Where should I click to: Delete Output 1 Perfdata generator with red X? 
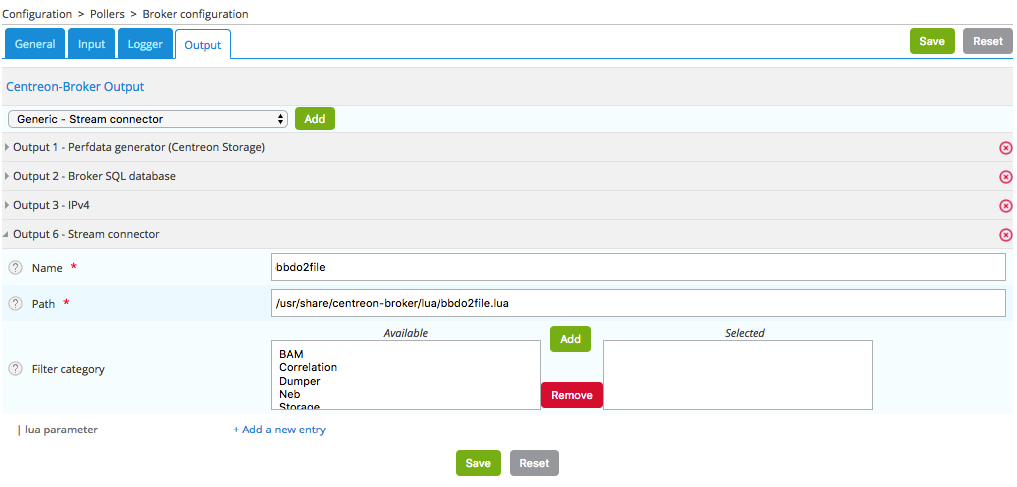click(1005, 148)
